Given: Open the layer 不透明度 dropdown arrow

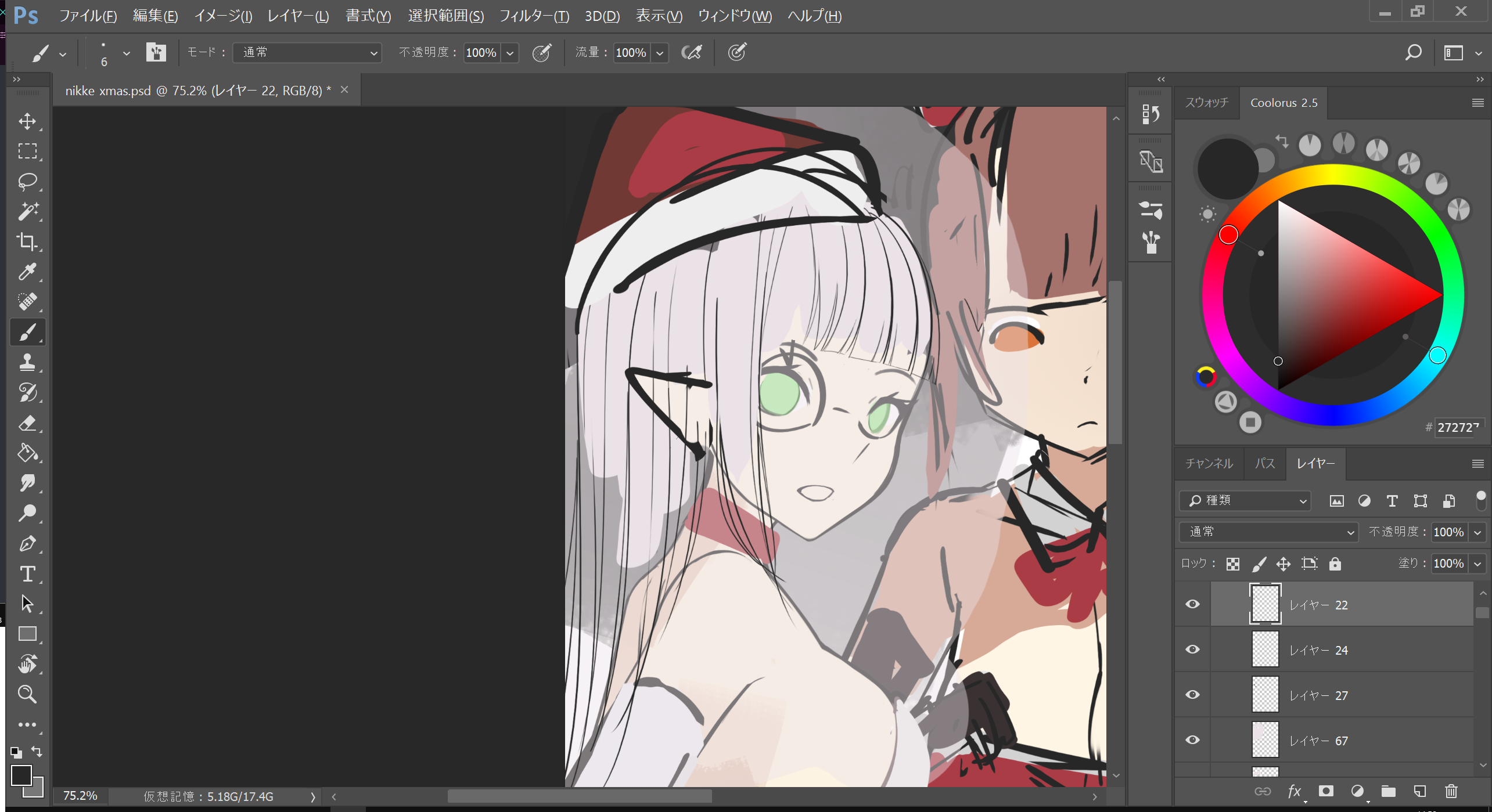Looking at the screenshot, I should click(x=1477, y=532).
